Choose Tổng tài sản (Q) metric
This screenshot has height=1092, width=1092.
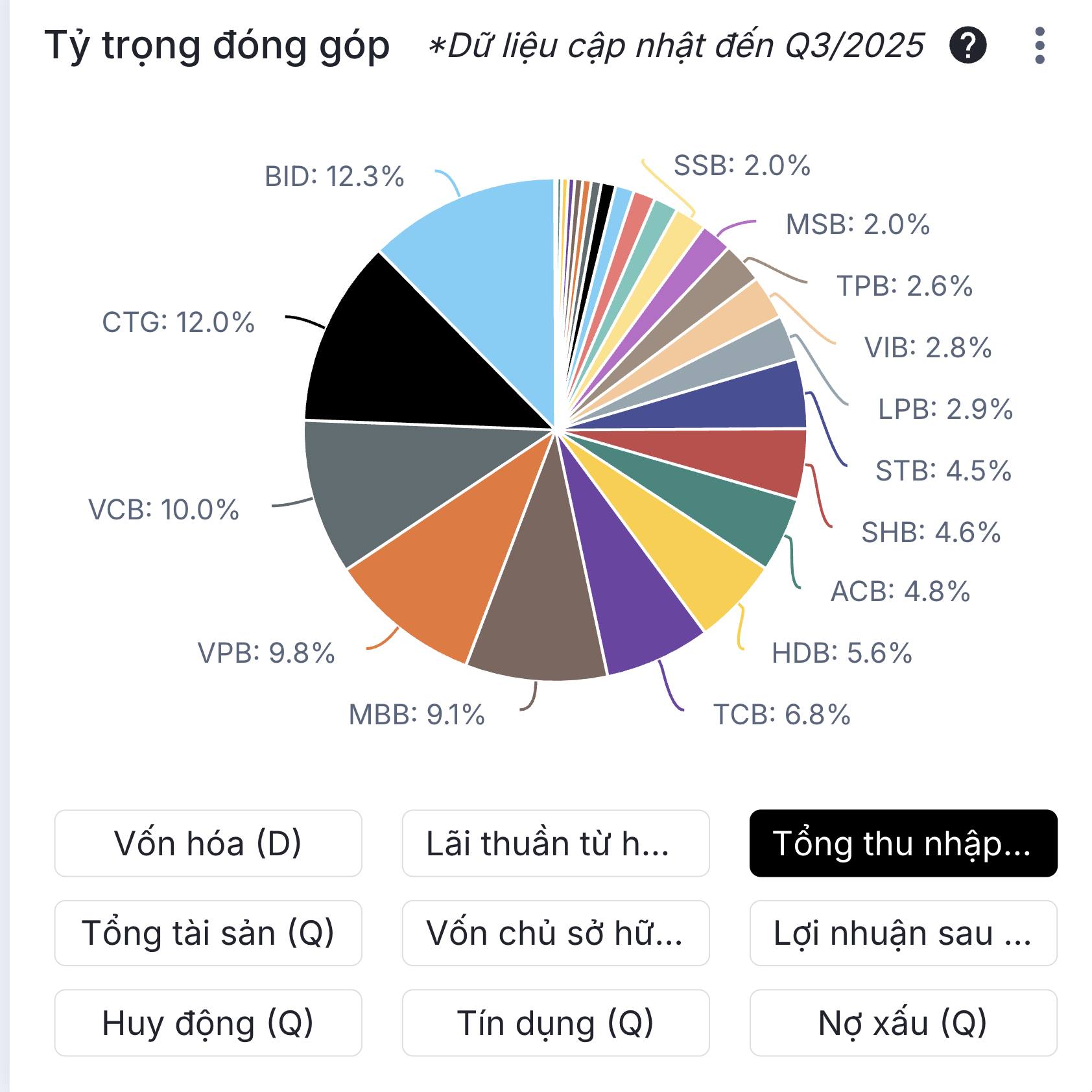208,933
